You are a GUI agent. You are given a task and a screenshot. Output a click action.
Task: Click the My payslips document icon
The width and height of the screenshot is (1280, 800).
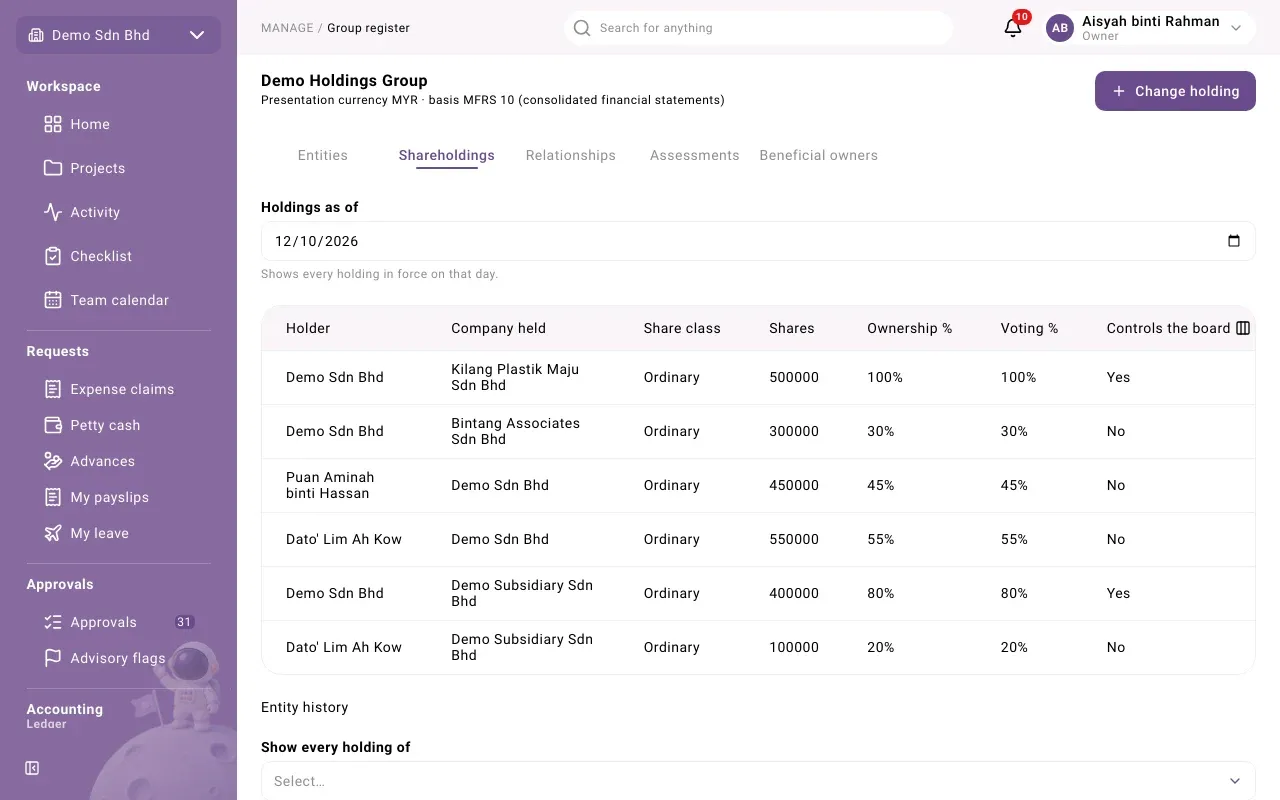[x=53, y=497]
